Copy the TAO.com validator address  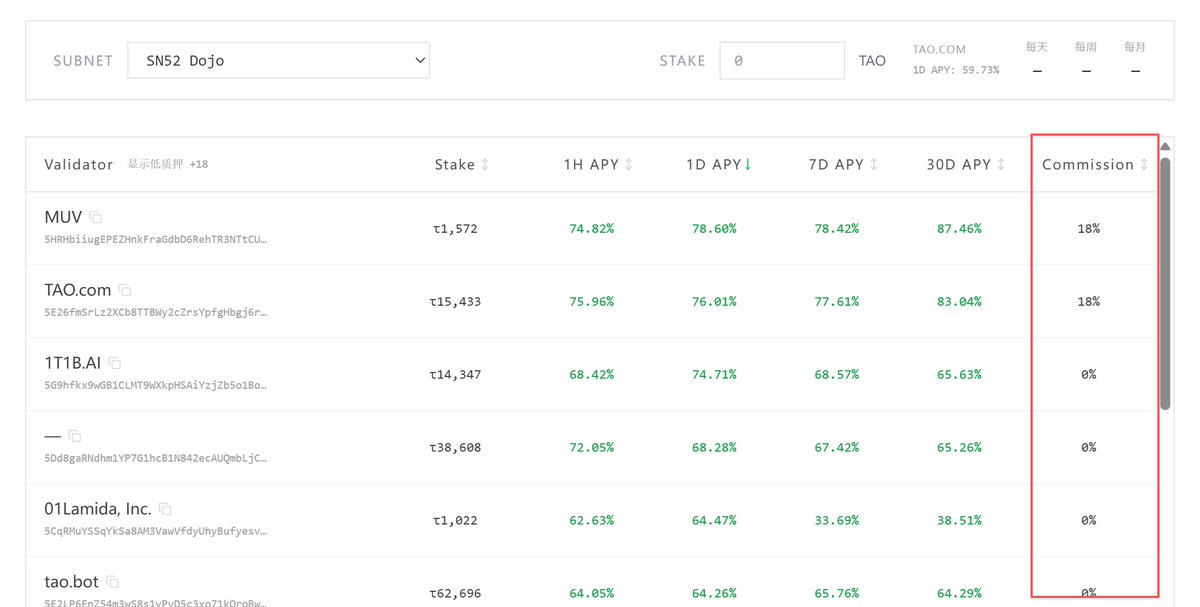tap(125, 290)
